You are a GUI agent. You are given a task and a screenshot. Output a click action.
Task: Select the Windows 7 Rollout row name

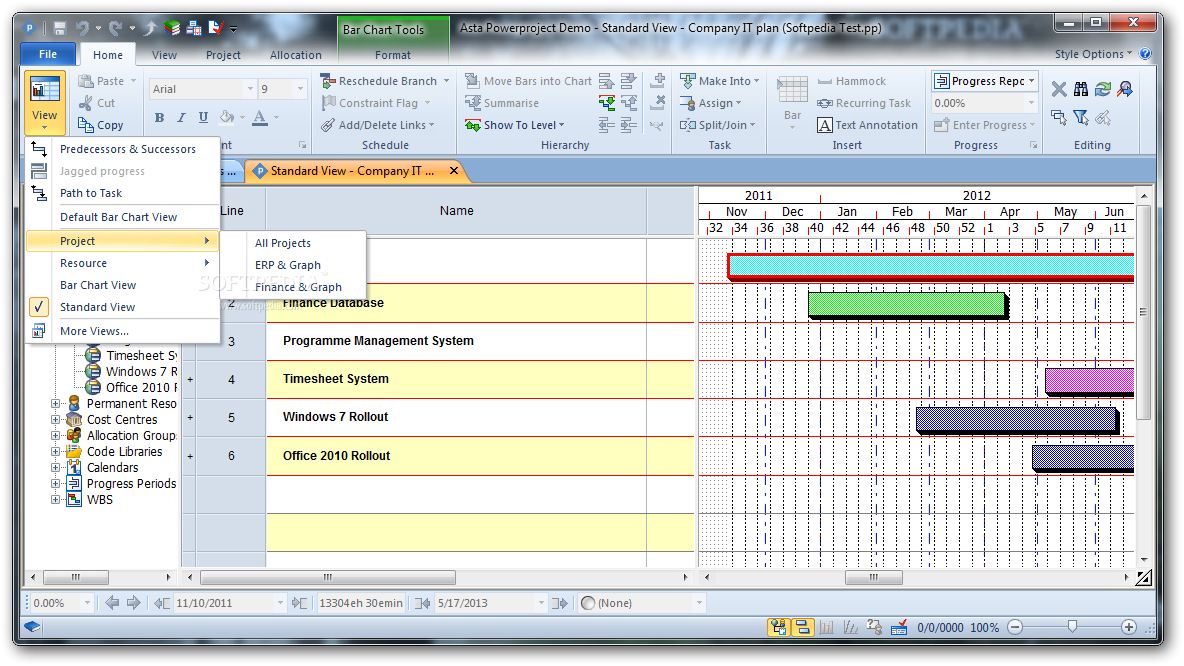(x=335, y=417)
